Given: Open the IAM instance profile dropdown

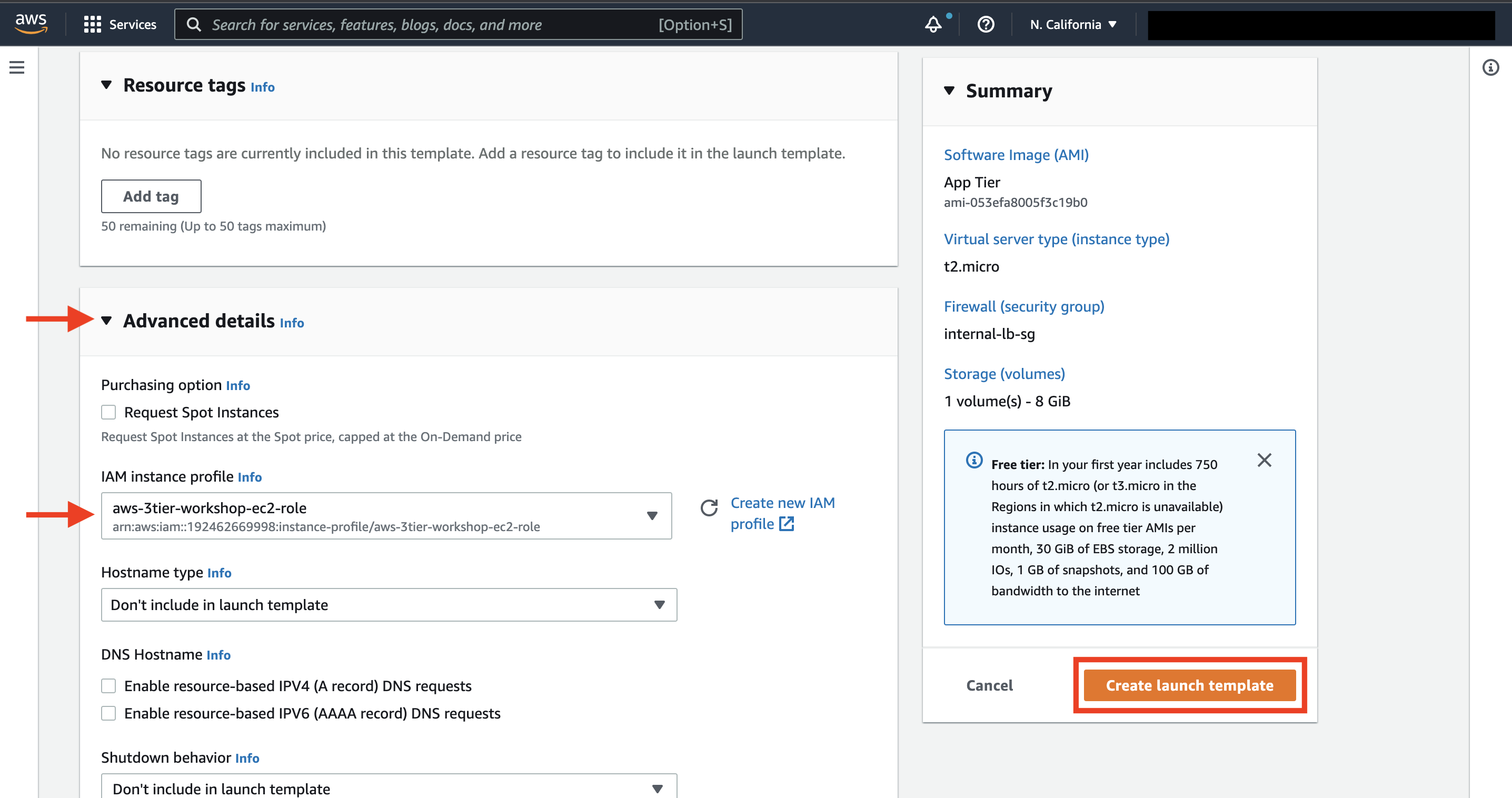Looking at the screenshot, I should pyautogui.click(x=386, y=516).
